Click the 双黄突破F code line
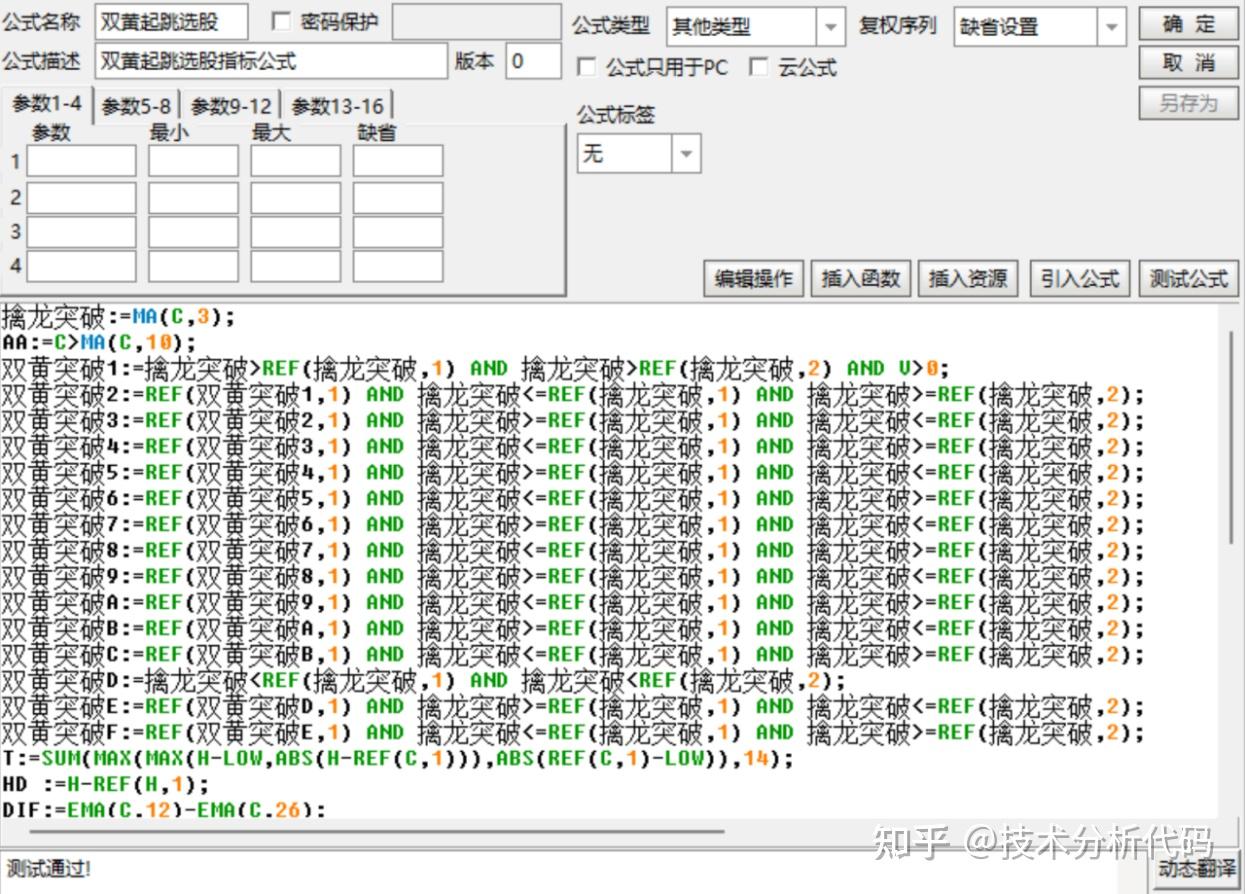Image resolution: width=1246 pixels, height=894 pixels. coord(573,732)
